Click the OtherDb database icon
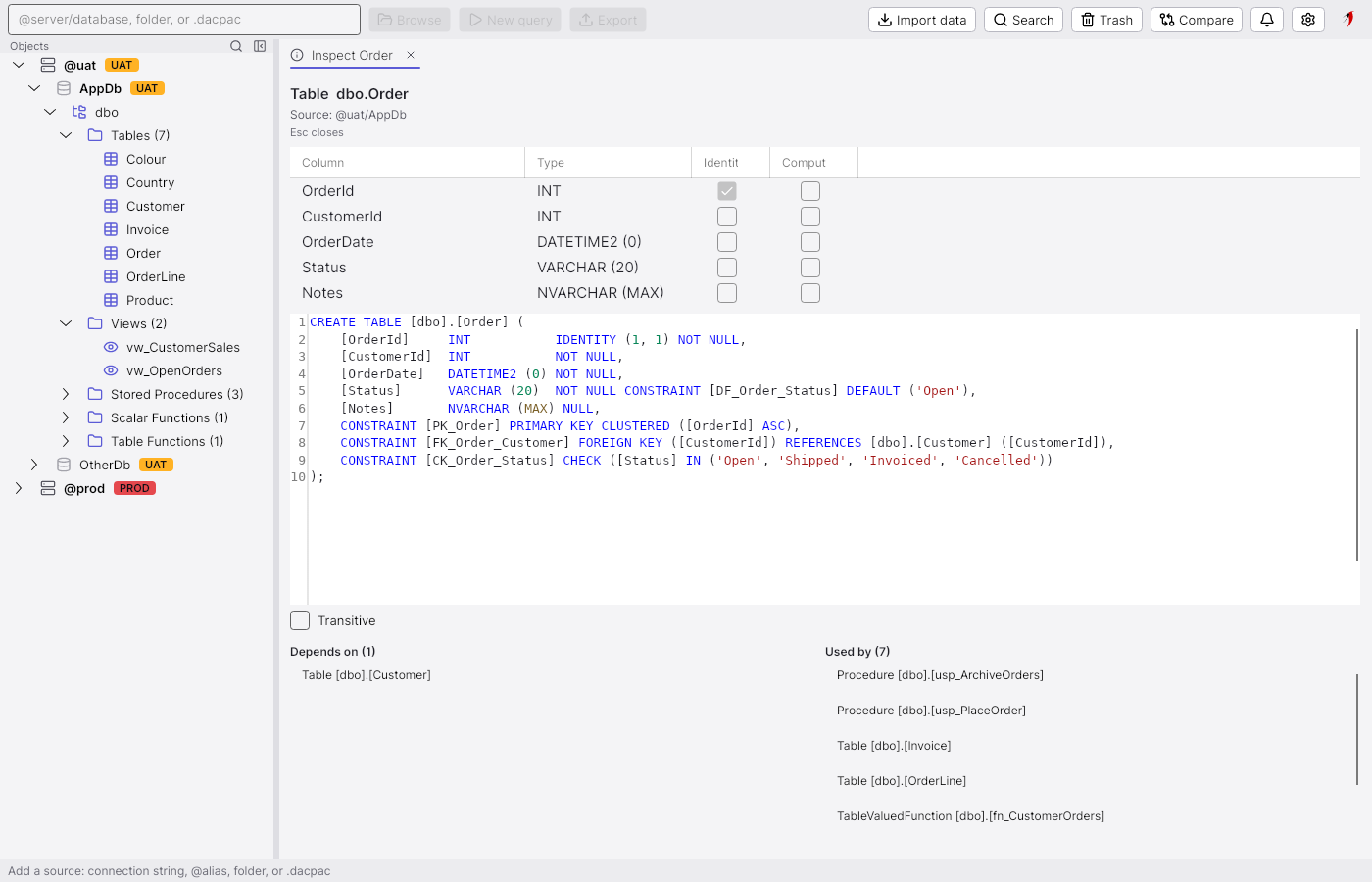1372x882 pixels. coord(64,465)
